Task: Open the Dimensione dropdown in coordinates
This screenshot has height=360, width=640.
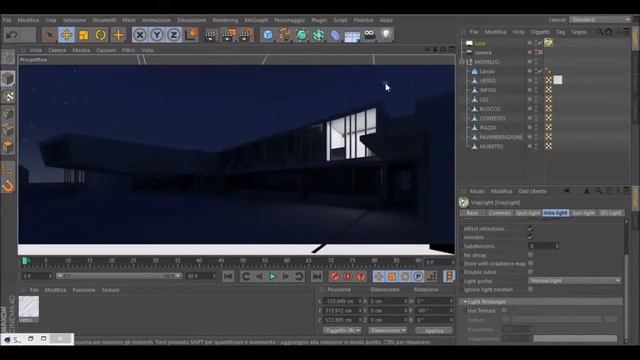Action: [387, 330]
